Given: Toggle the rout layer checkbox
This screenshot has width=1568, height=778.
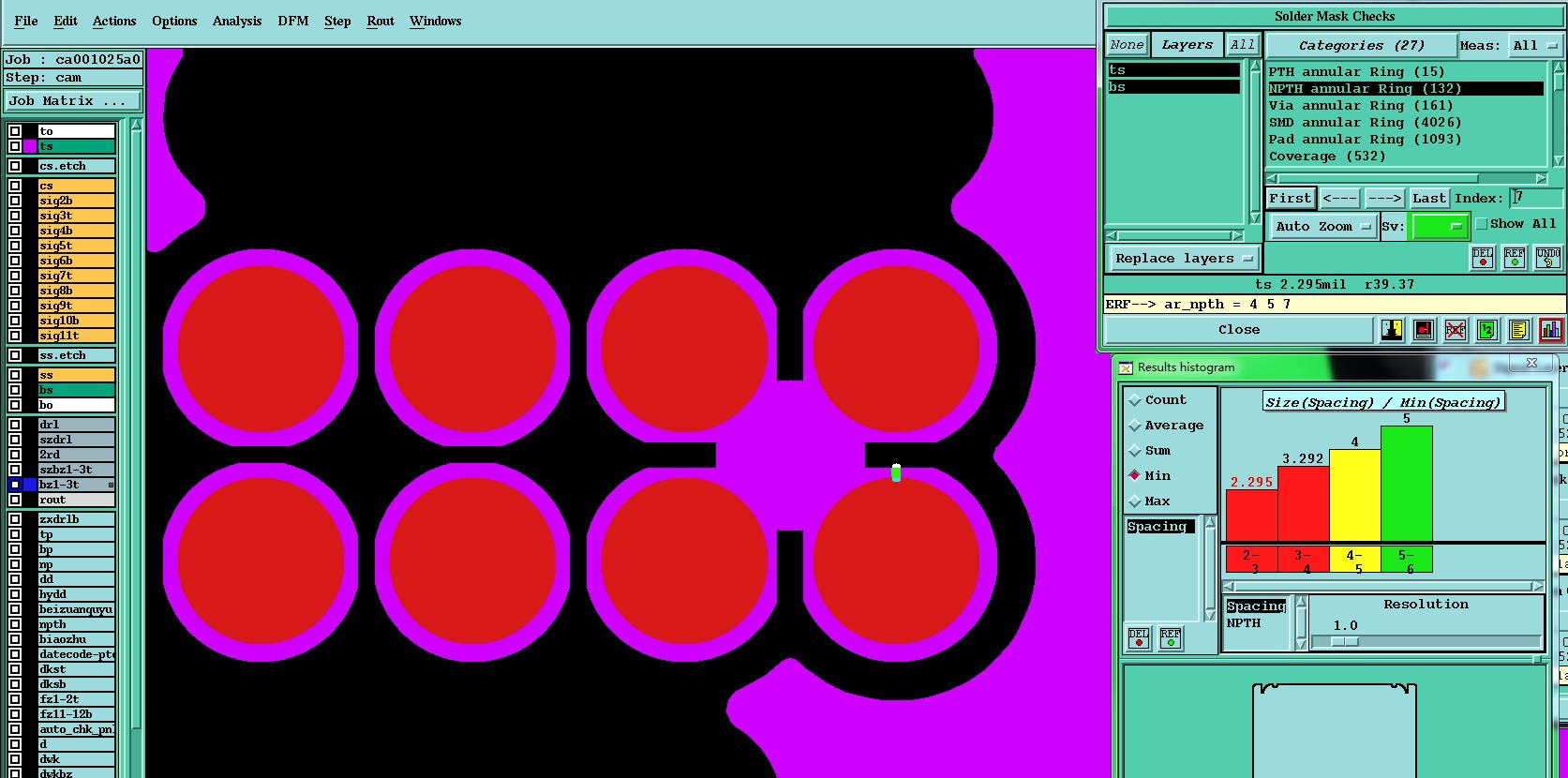Looking at the screenshot, I should coord(15,500).
